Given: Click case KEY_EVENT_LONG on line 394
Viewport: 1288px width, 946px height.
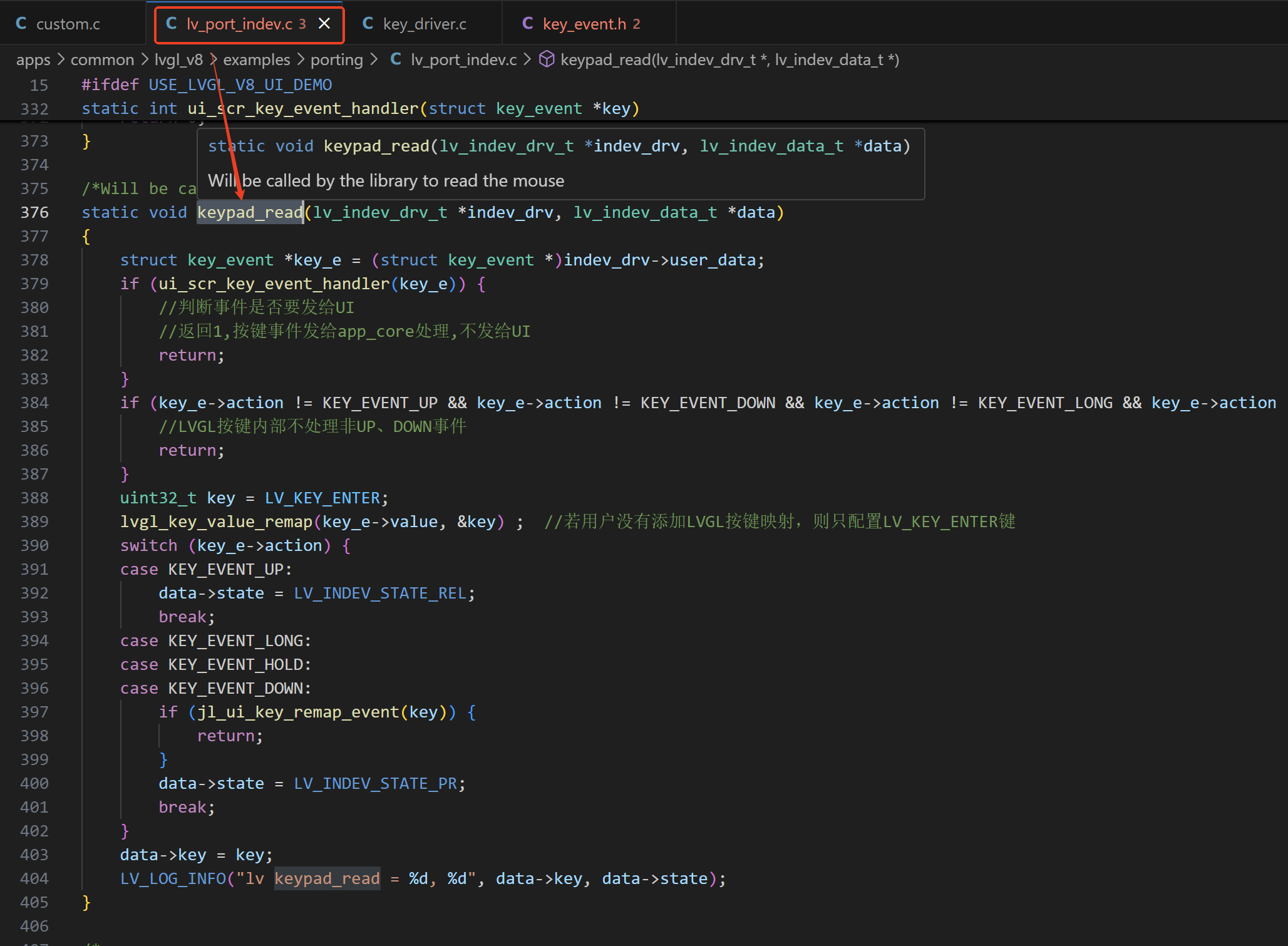Looking at the screenshot, I should point(215,641).
